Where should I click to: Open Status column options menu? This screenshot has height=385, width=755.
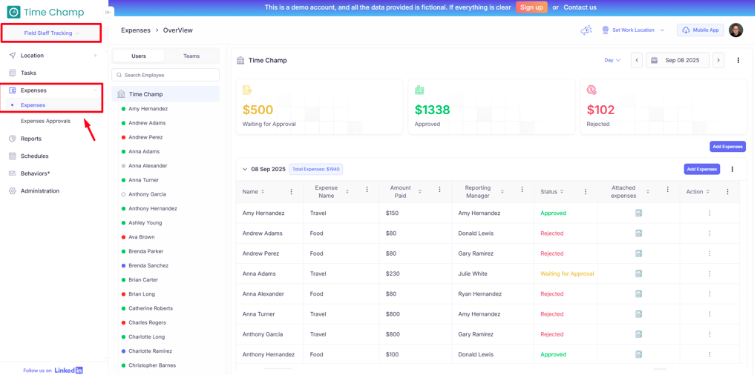586,192
